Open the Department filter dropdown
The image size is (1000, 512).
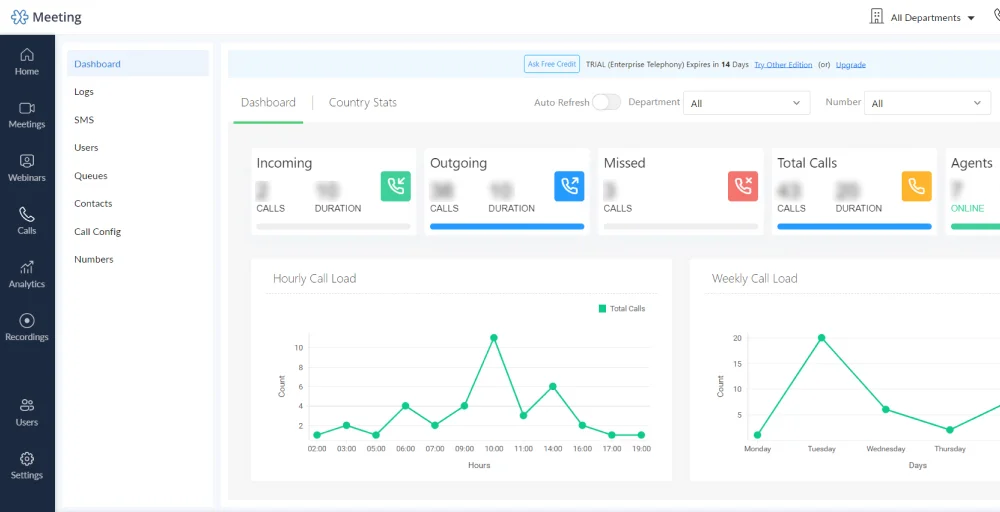pos(746,103)
